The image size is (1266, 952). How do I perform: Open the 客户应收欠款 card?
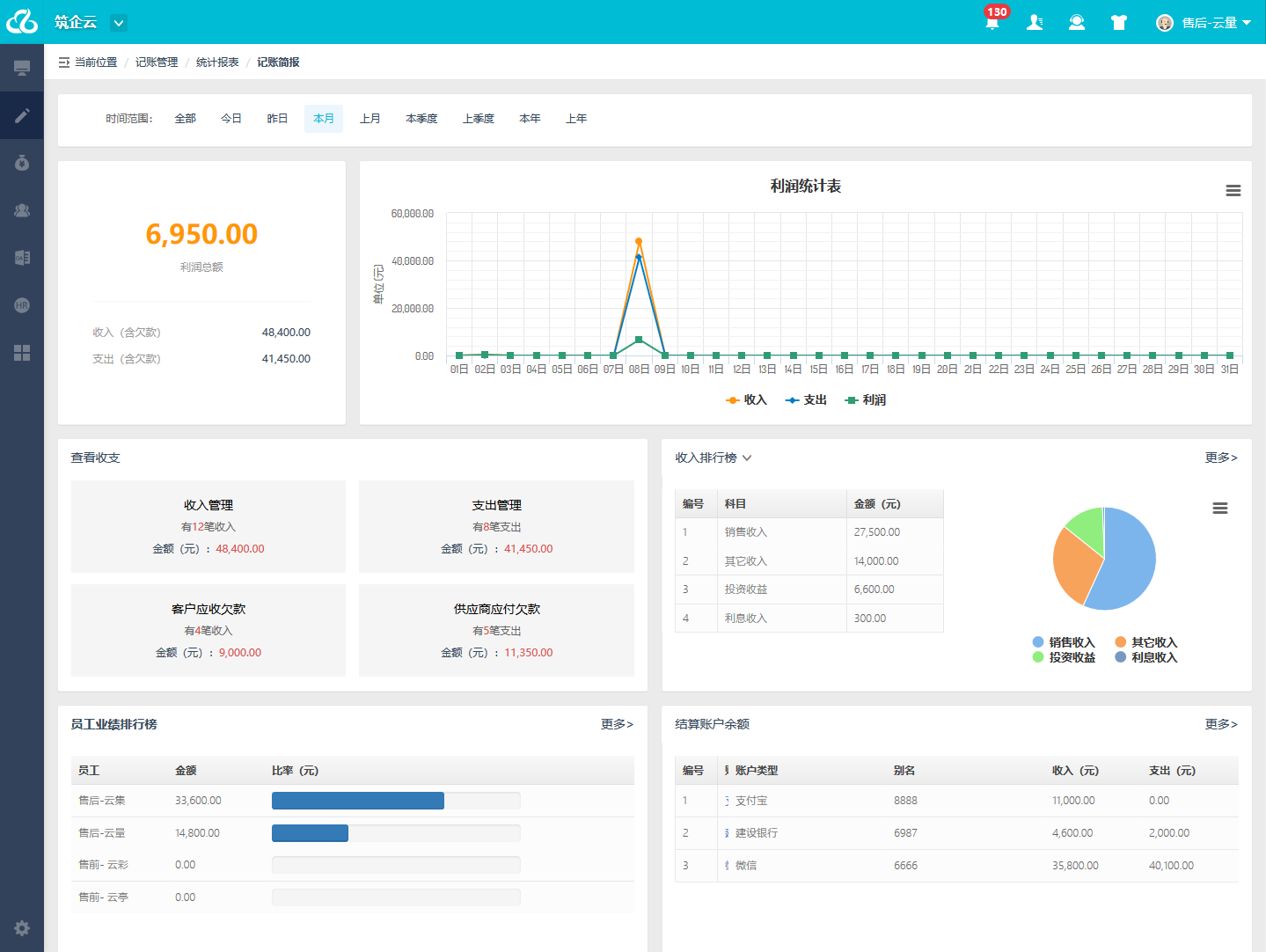pos(209,630)
